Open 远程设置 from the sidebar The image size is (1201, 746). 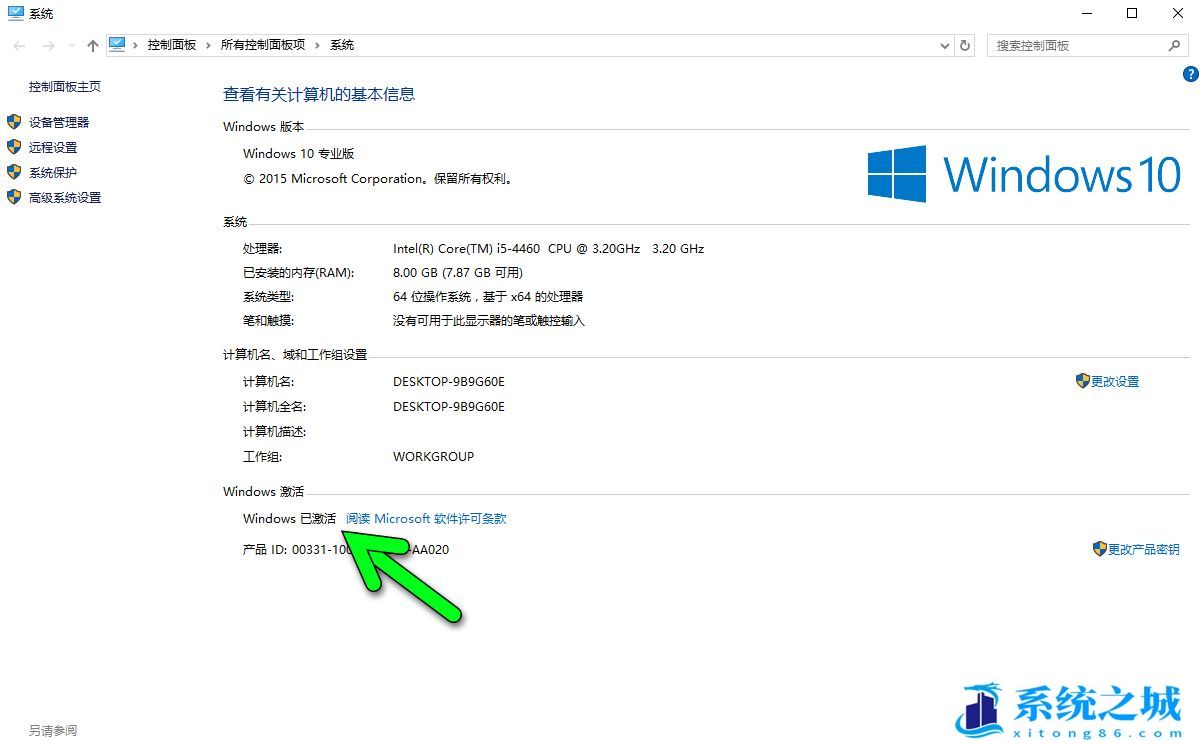tap(53, 147)
